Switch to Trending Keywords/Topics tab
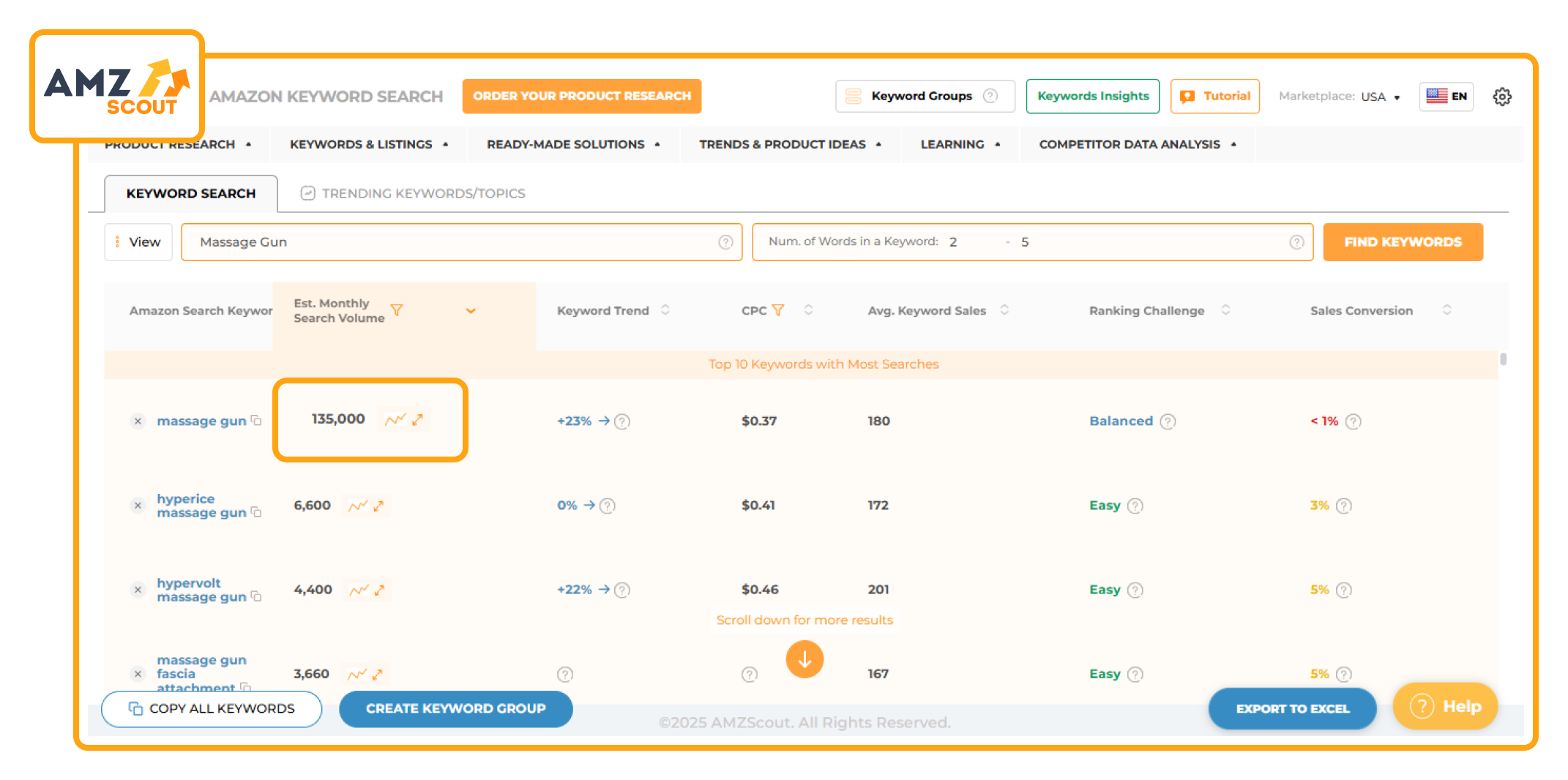The image size is (1568, 780). [414, 194]
